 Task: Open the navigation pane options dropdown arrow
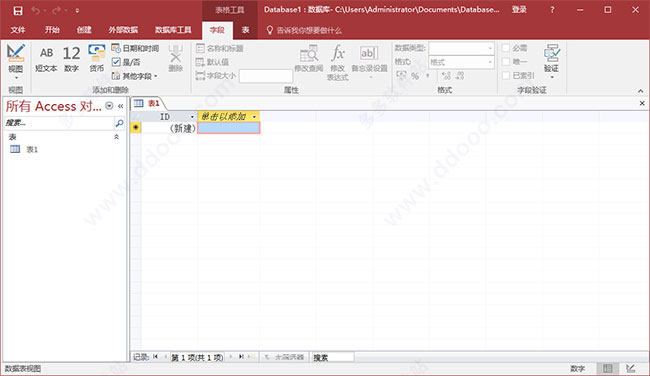coord(109,106)
